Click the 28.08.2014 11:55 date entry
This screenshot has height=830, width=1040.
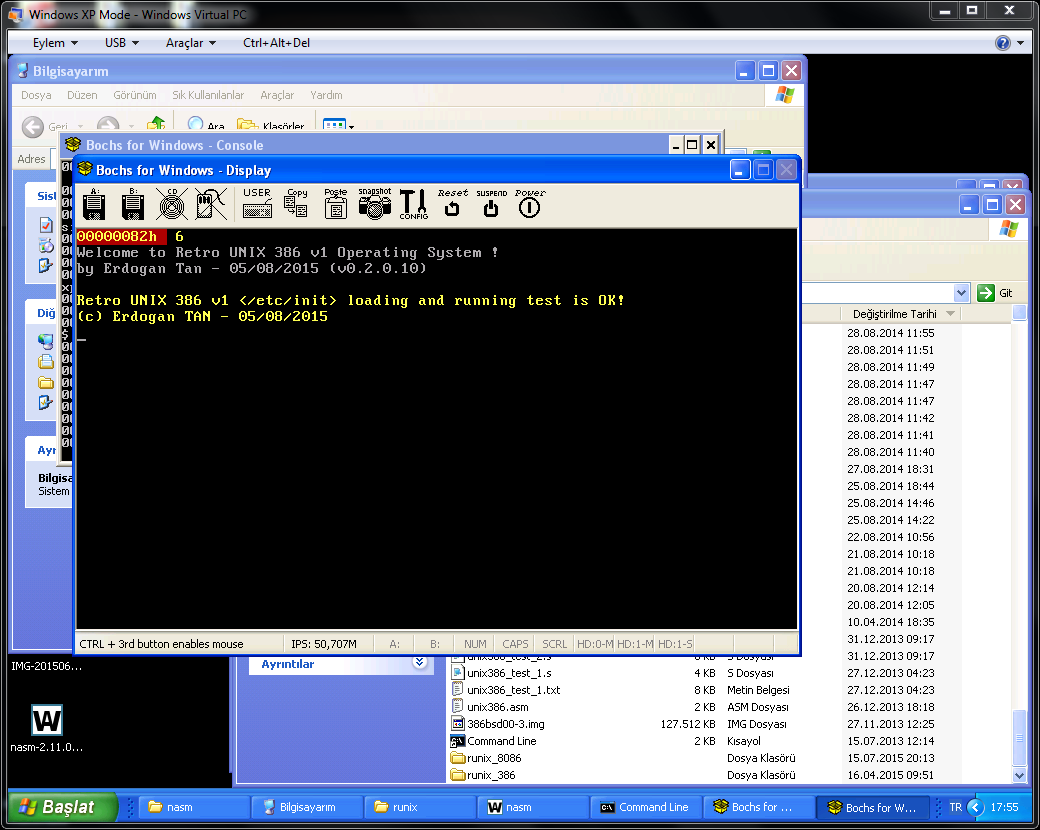click(x=891, y=333)
